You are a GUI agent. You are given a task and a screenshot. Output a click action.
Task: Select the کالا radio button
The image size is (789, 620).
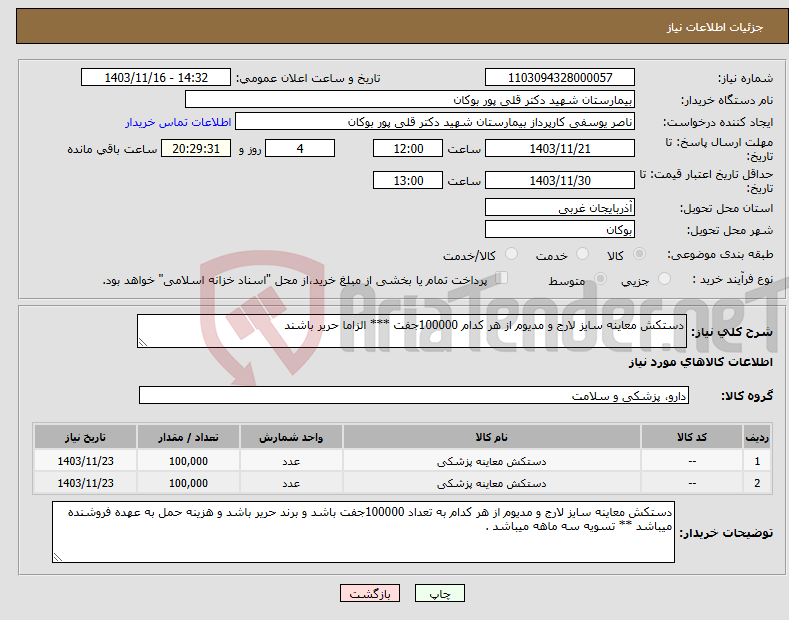coord(639,254)
